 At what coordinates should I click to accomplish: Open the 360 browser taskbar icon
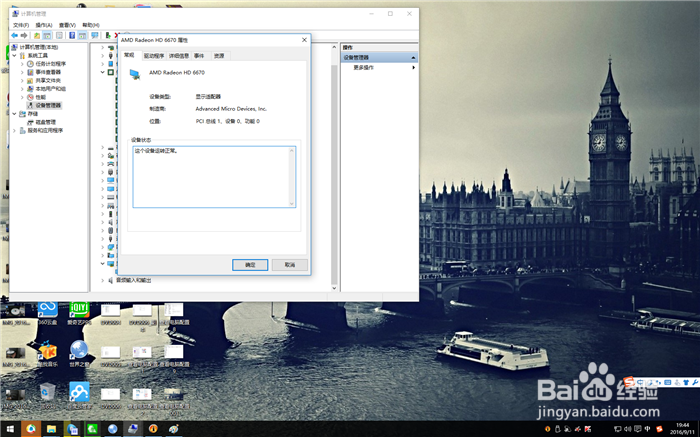(x=31, y=429)
